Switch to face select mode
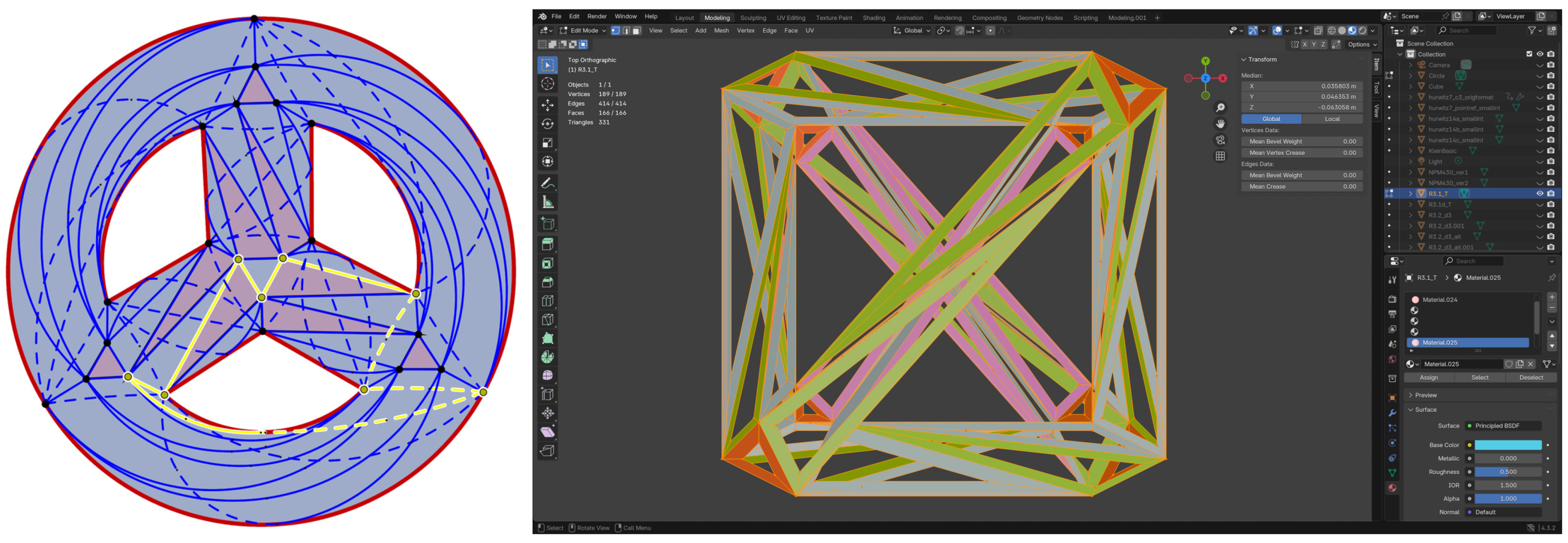 (x=636, y=31)
